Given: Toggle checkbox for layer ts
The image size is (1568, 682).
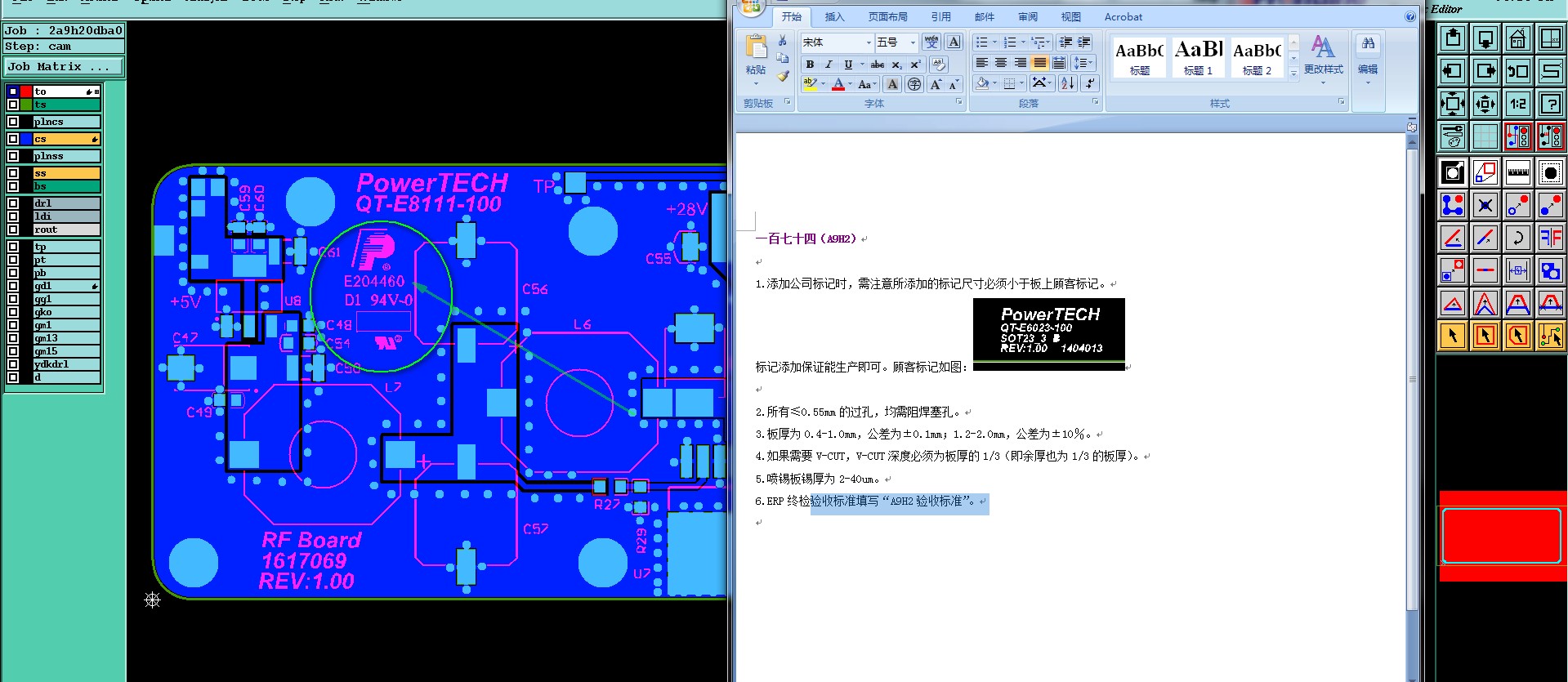Looking at the screenshot, I should [x=13, y=105].
